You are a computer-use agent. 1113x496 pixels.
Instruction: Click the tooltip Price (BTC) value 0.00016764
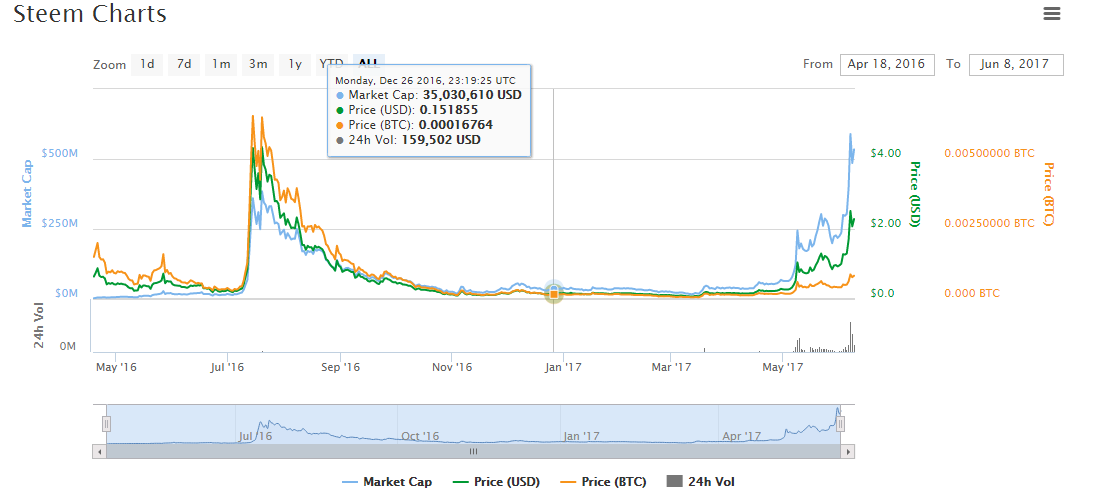456,125
